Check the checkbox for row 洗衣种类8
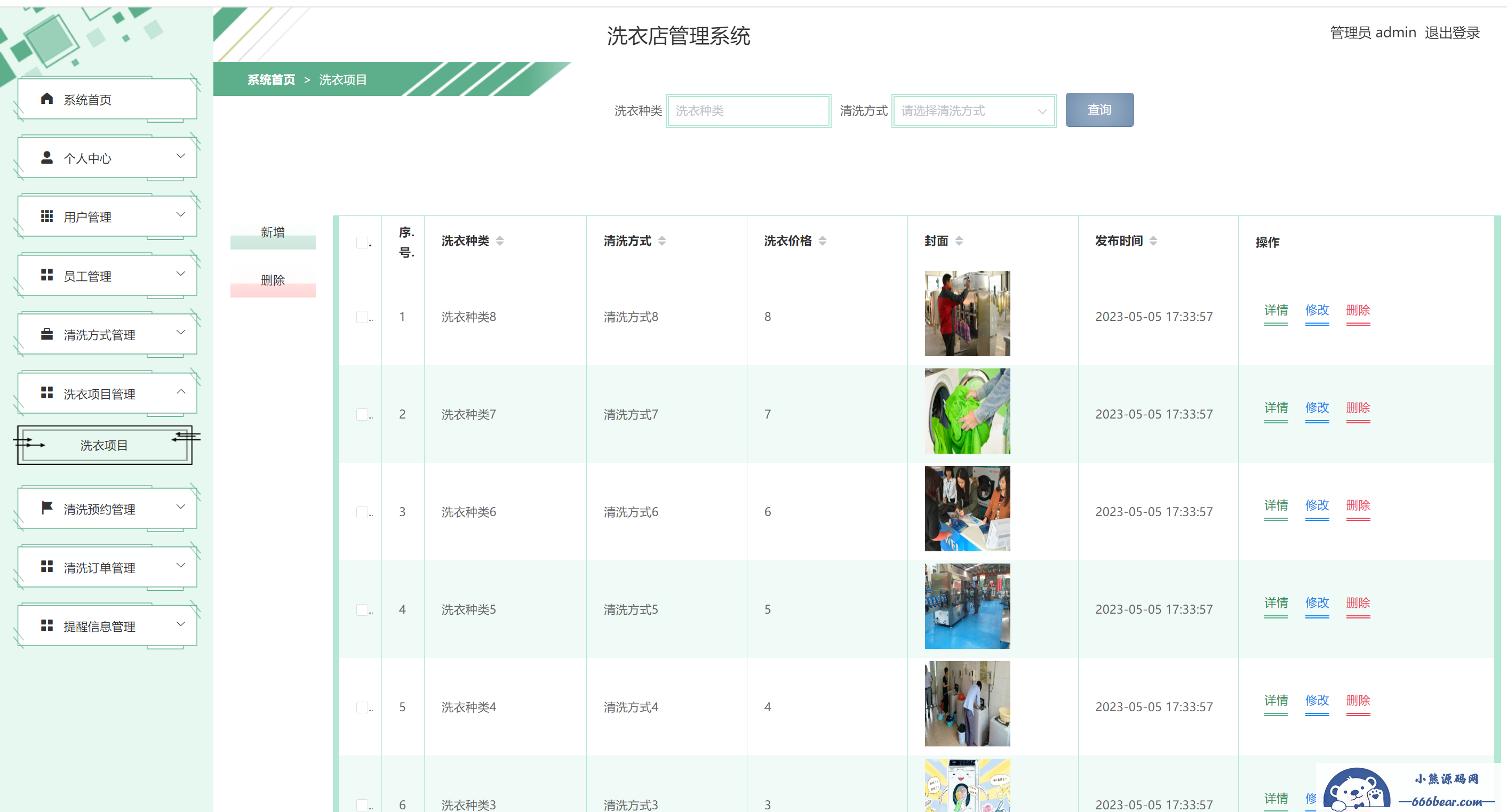Screen dimensions: 1507x812 point(362,317)
